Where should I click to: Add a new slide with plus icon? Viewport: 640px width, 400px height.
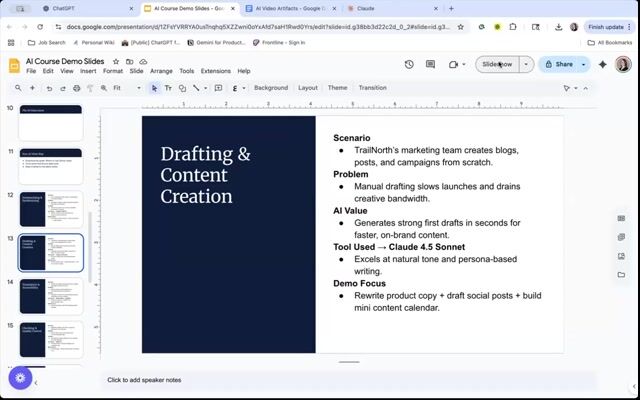pos(32,88)
